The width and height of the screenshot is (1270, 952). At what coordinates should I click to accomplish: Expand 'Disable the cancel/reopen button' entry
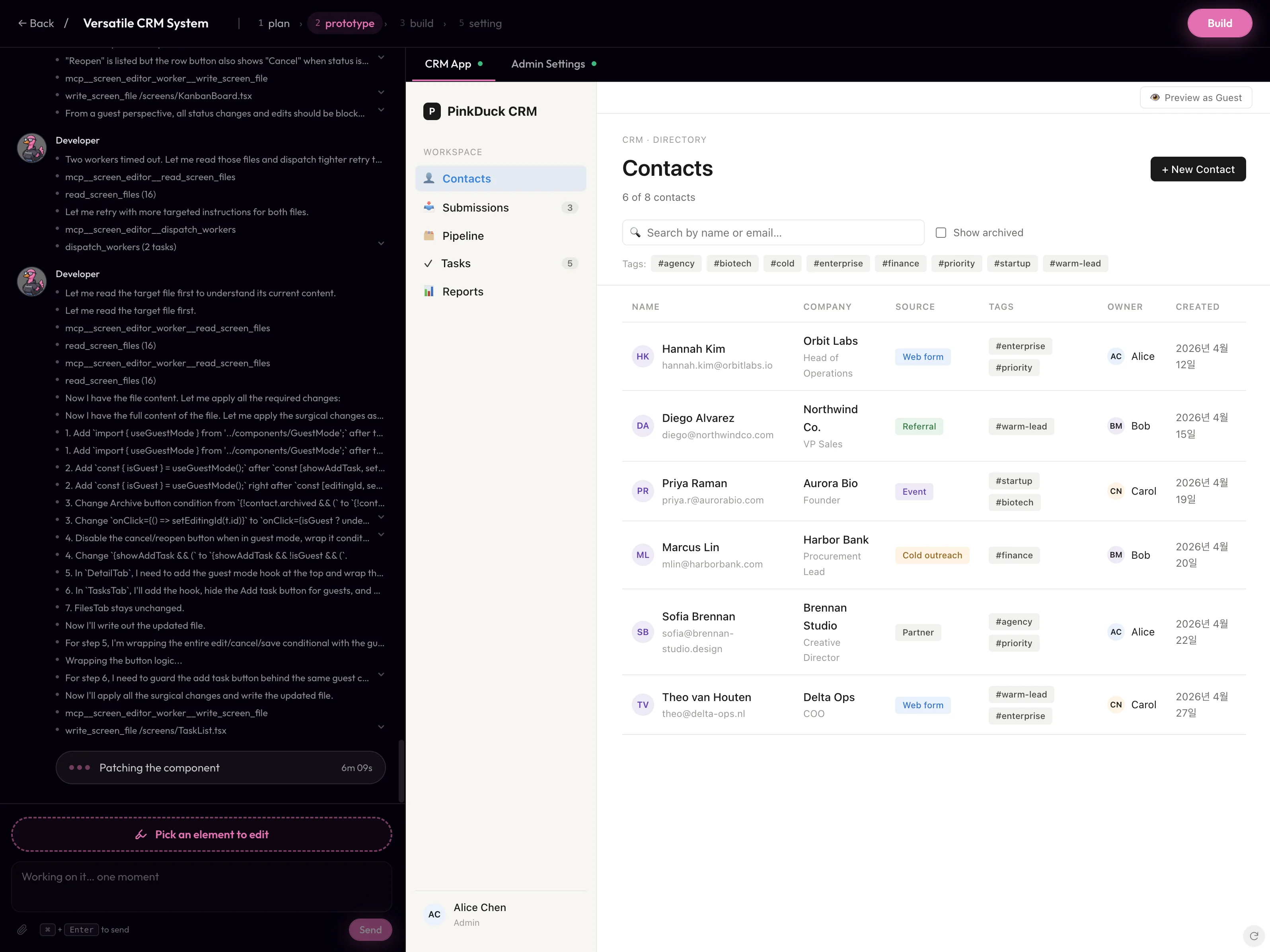381,534
